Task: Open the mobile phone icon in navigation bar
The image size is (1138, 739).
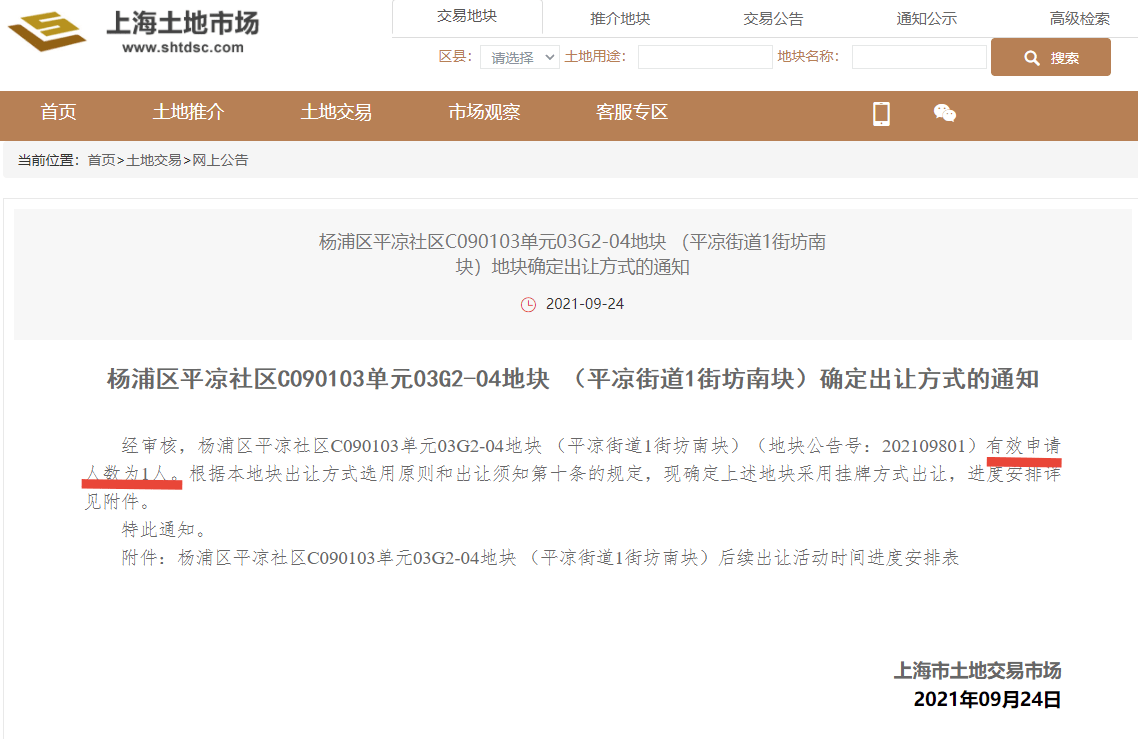Action: click(x=881, y=114)
